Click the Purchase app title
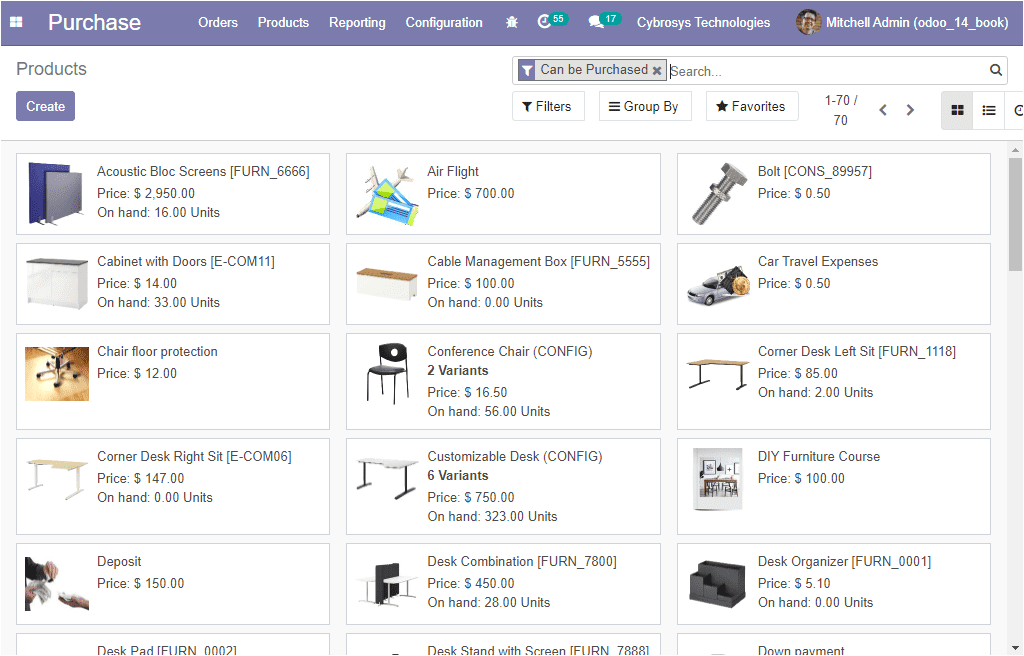The image size is (1024, 656). [94, 22]
